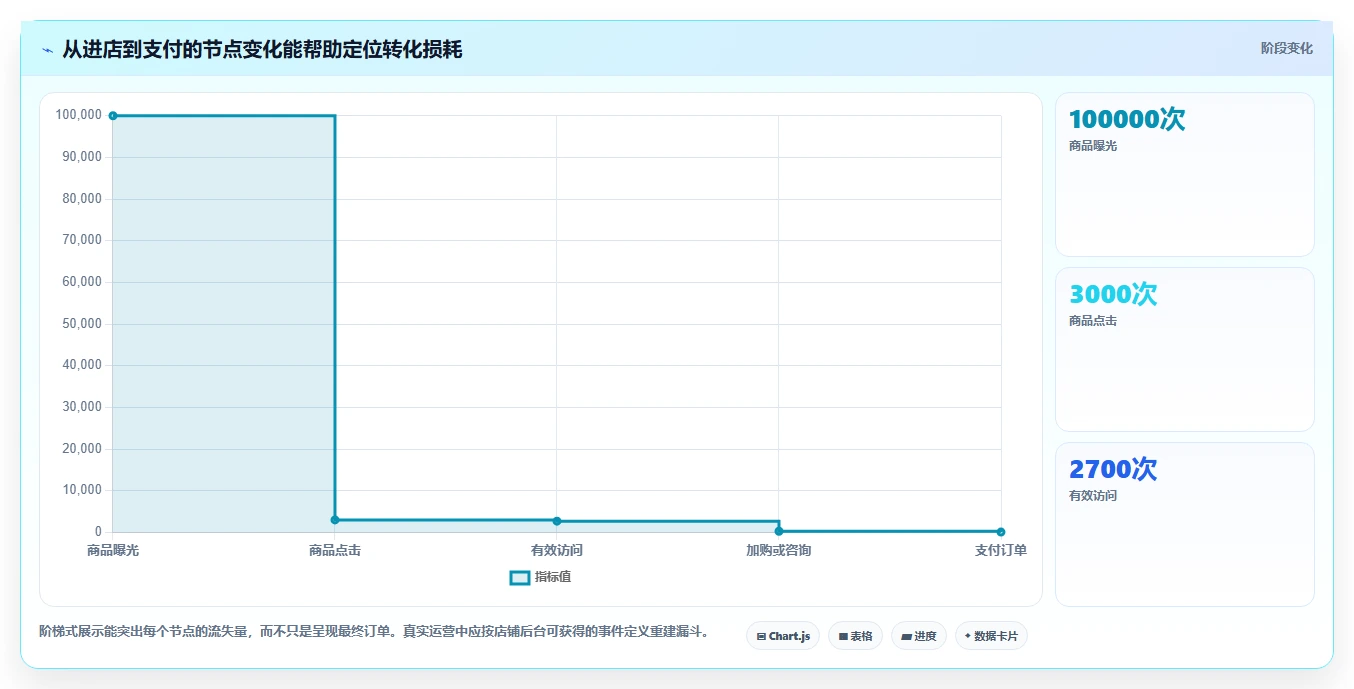Click the 商品曝光 x-axis label
Screen dimensions: 1354x689
pyautogui.click(x=113, y=550)
